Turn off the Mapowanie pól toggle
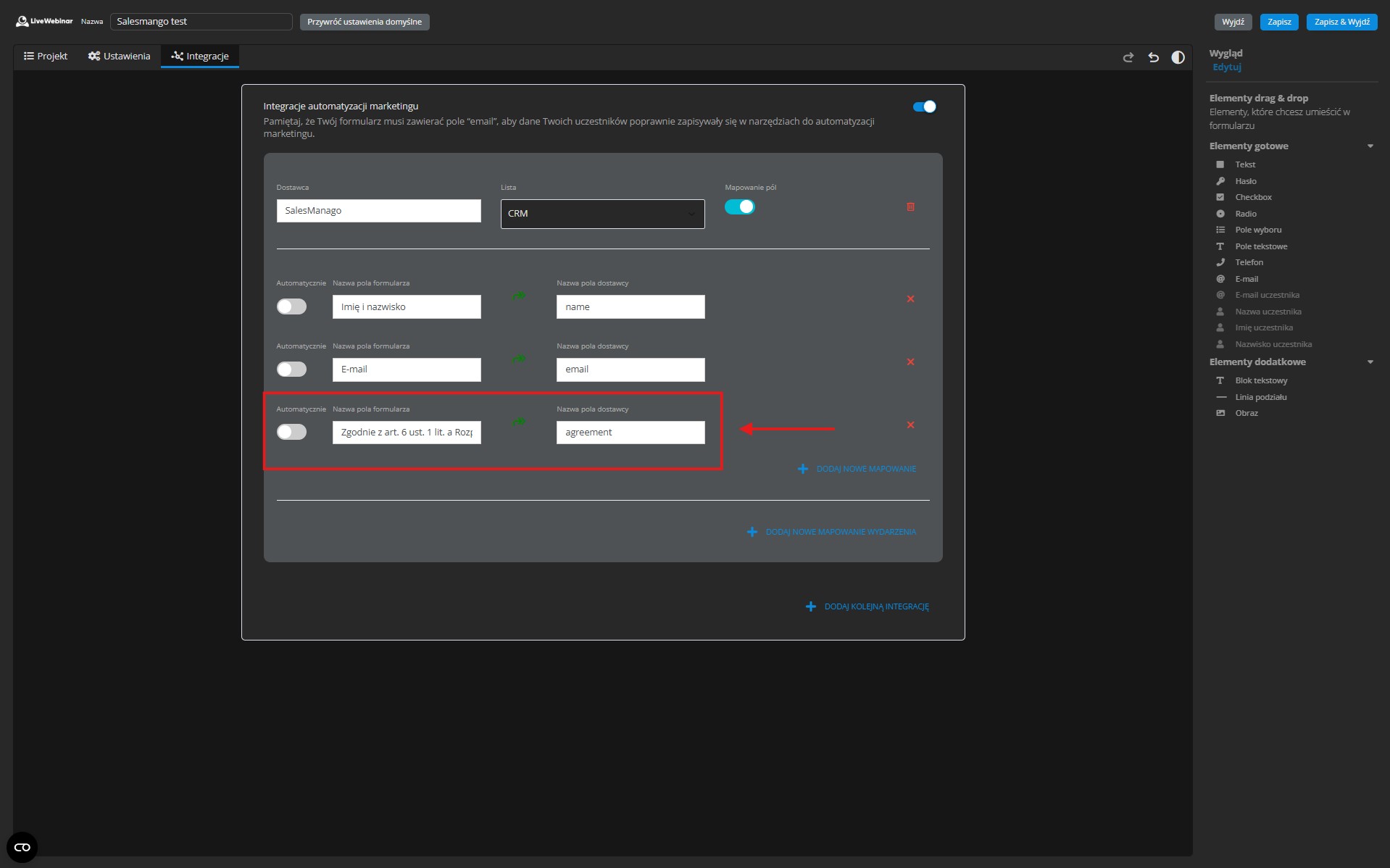Image resolution: width=1390 pixels, height=868 pixels. point(740,206)
